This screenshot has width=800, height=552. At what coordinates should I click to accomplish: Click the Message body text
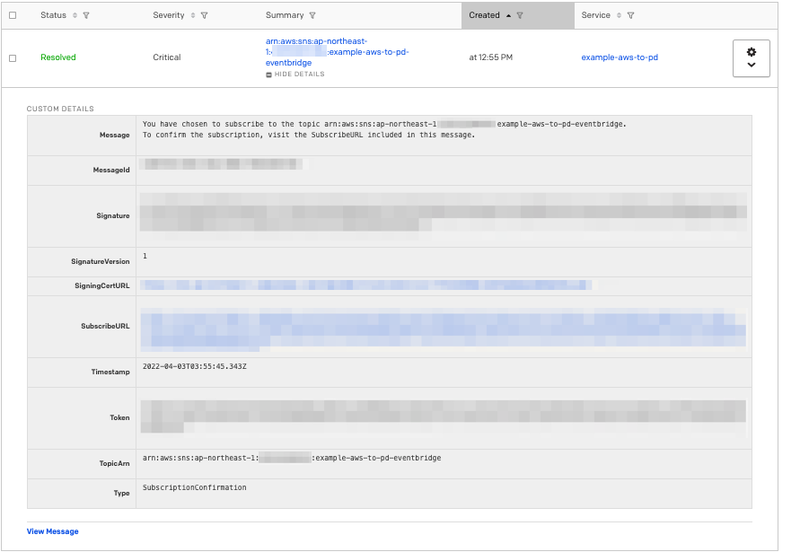pos(384,129)
